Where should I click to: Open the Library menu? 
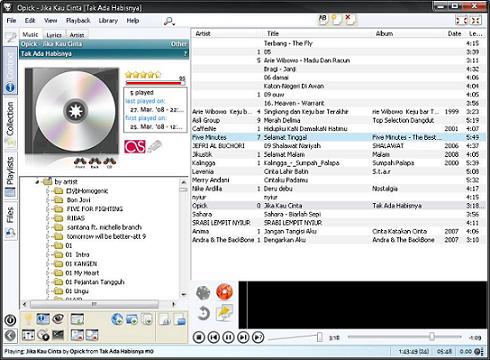(x=108, y=21)
